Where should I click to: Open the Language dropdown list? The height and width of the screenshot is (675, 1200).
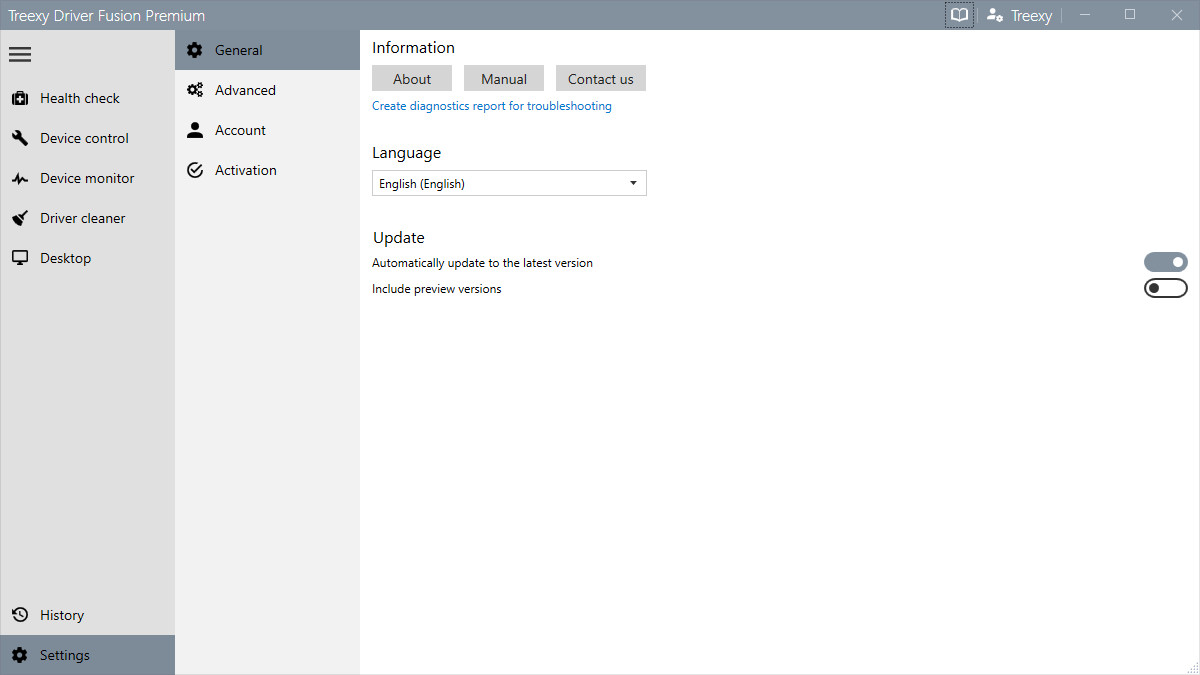click(509, 183)
